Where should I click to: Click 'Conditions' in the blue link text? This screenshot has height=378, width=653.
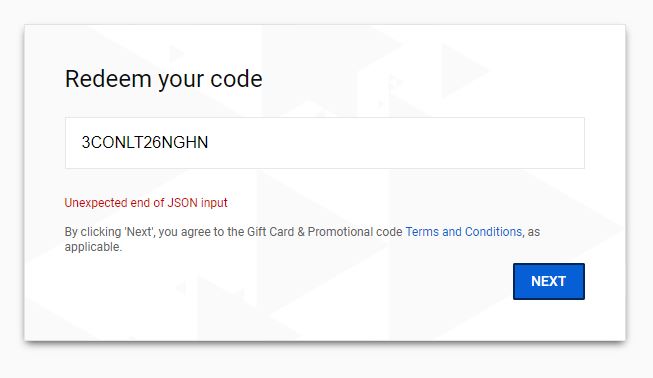(493, 231)
